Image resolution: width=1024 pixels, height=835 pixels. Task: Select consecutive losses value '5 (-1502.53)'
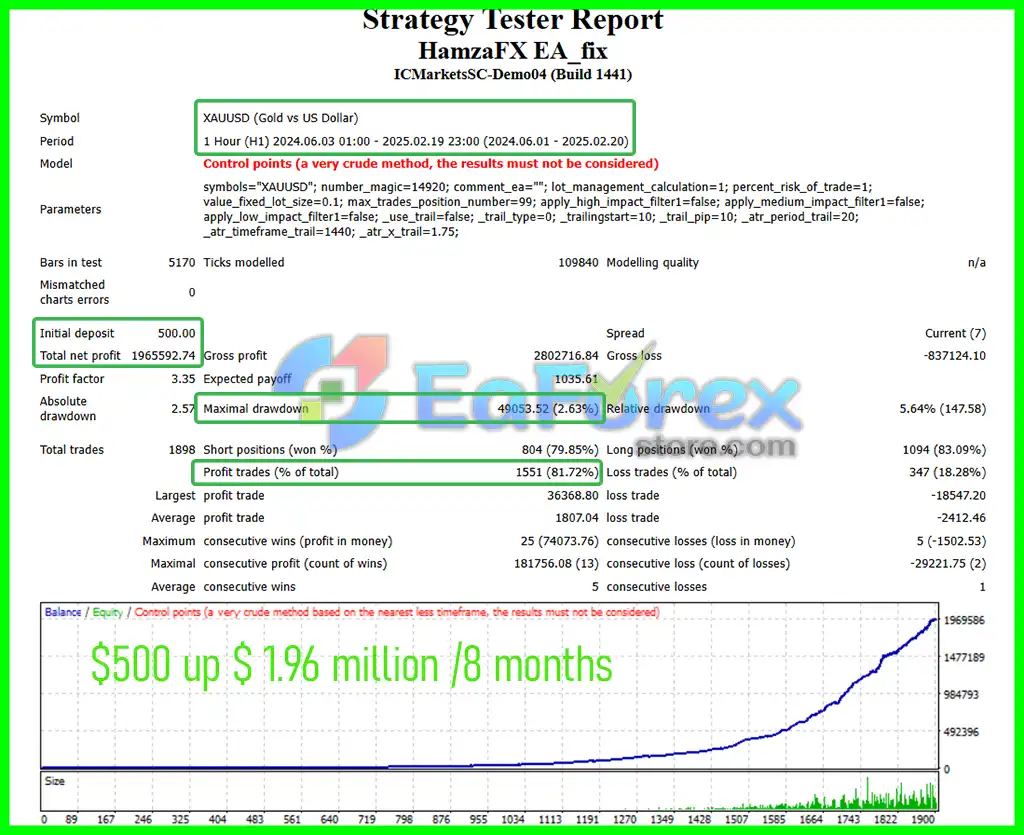click(x=951, y=541)
